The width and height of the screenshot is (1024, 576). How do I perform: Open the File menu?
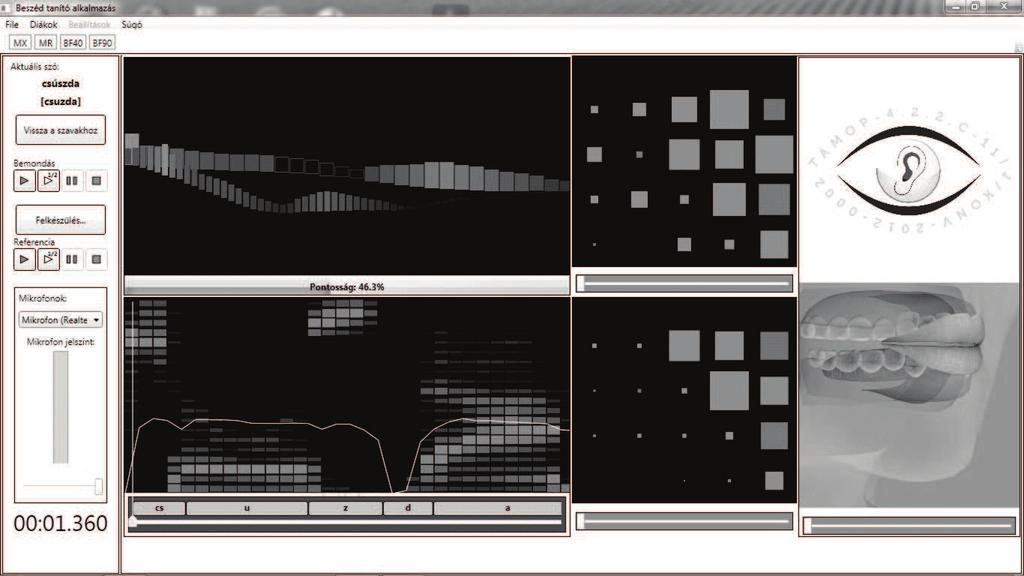pyautogui.click(x=12, y=24)
